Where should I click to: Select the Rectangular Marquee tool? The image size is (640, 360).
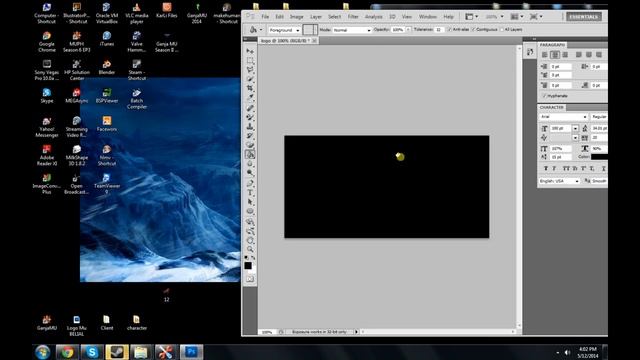coord(250,60)
